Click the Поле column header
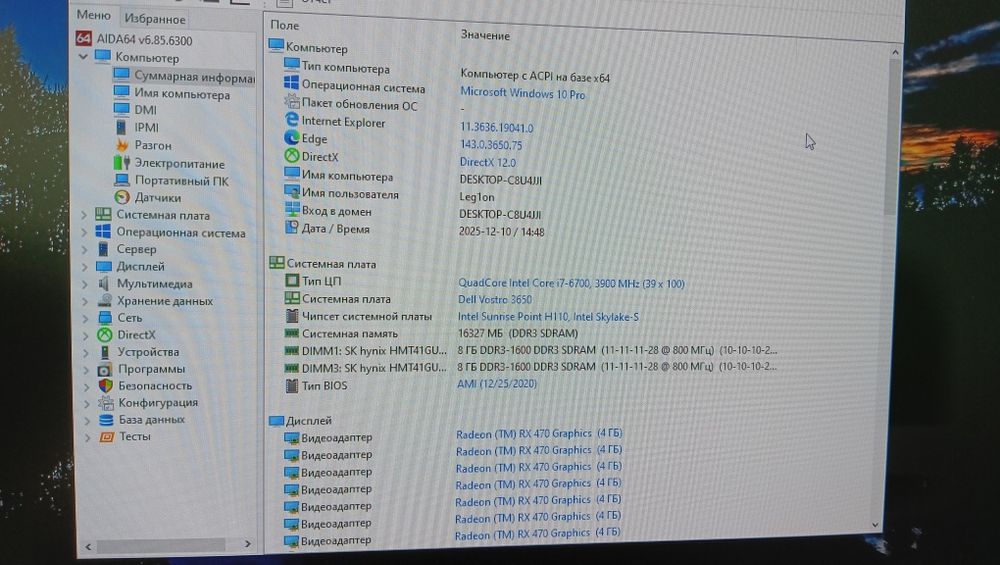1000x565 pixels. pyautogui.click(x=284, y=25)
